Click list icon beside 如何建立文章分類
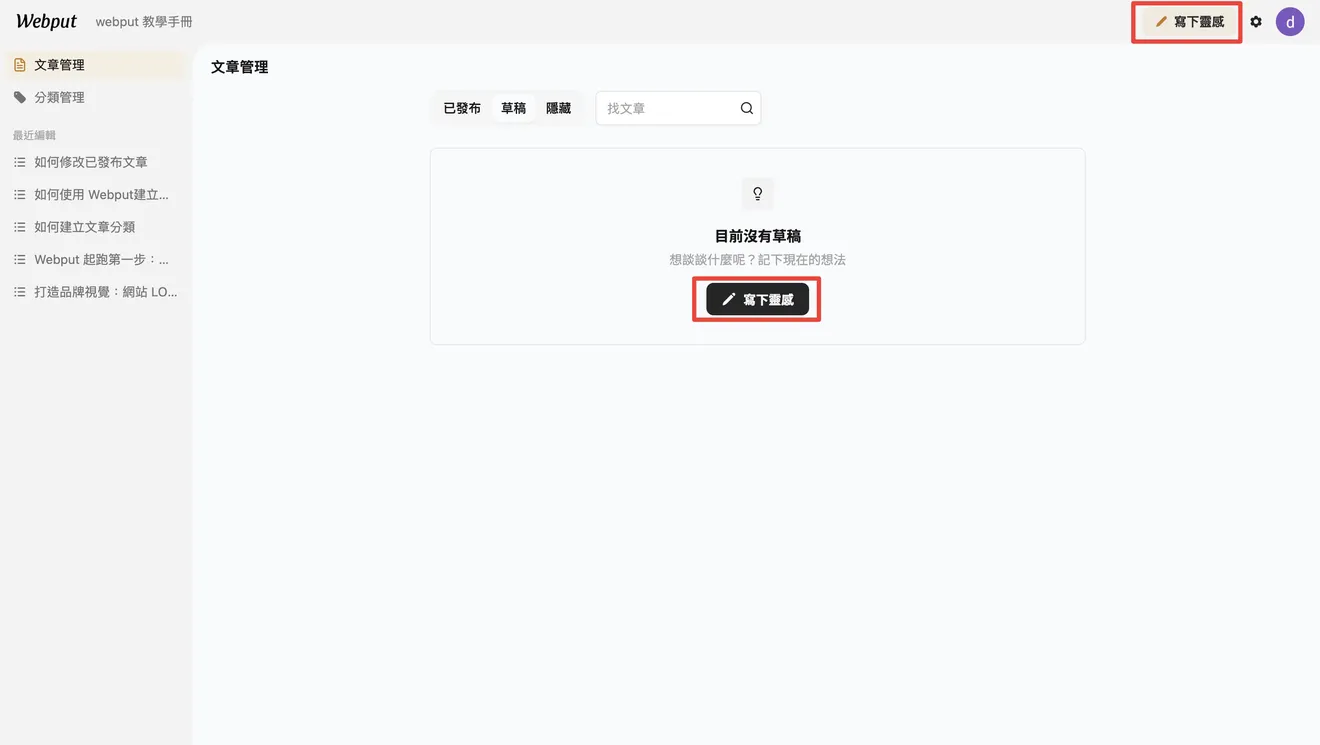This screenshot has height=745, width=1320. click(x=20, y=227)
